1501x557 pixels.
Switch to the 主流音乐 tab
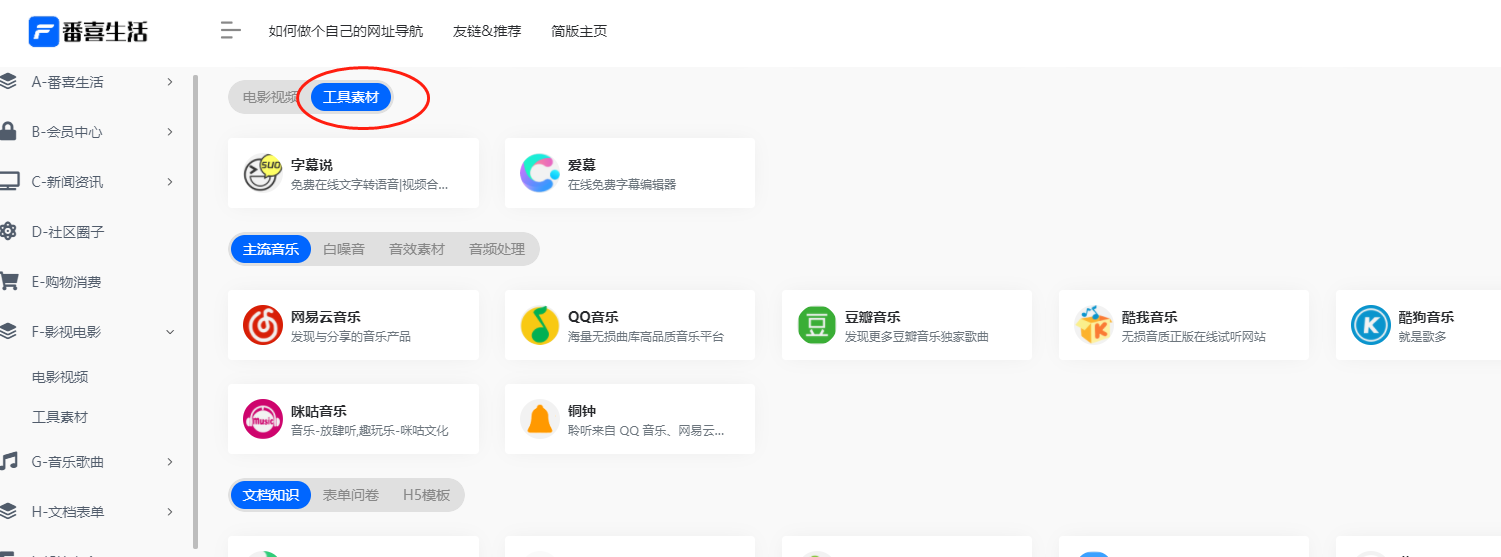[x=271, y=249]
